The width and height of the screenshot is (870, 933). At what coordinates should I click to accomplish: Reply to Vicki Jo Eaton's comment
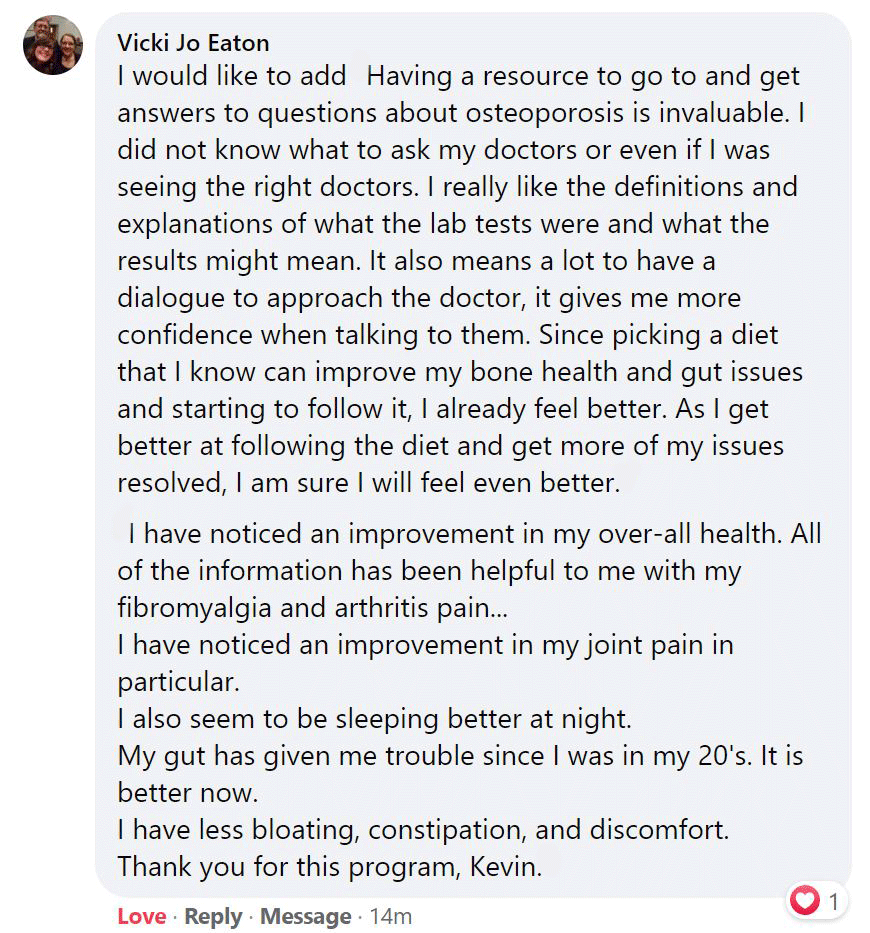tap(213, 916)
